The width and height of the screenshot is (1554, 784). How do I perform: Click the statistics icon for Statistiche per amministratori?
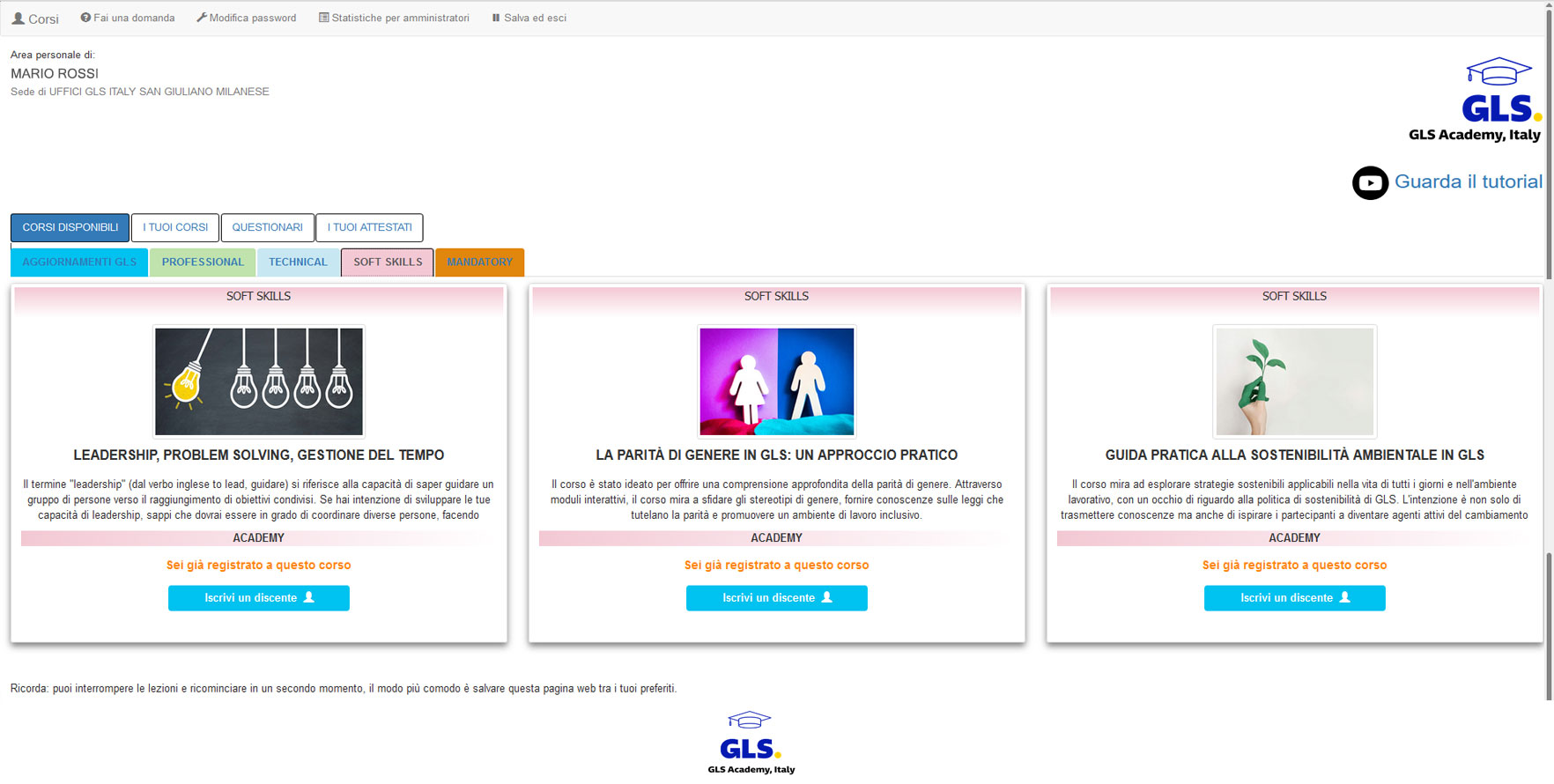tap(323, 18)
